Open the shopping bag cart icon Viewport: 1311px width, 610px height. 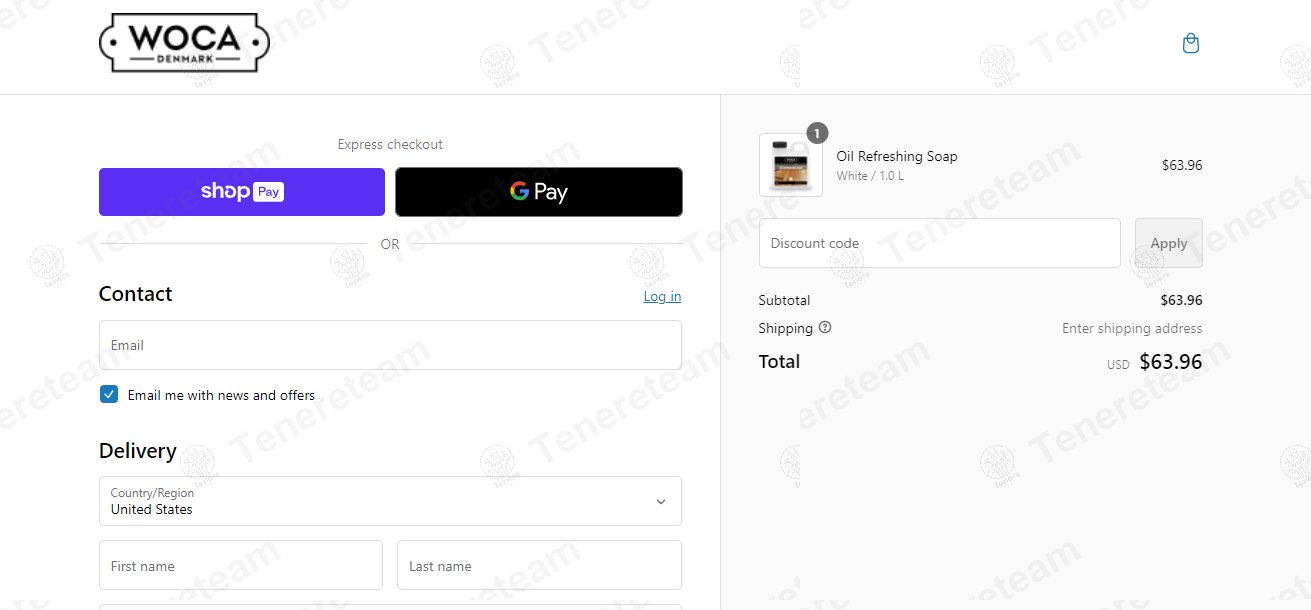pos(1190,43)
